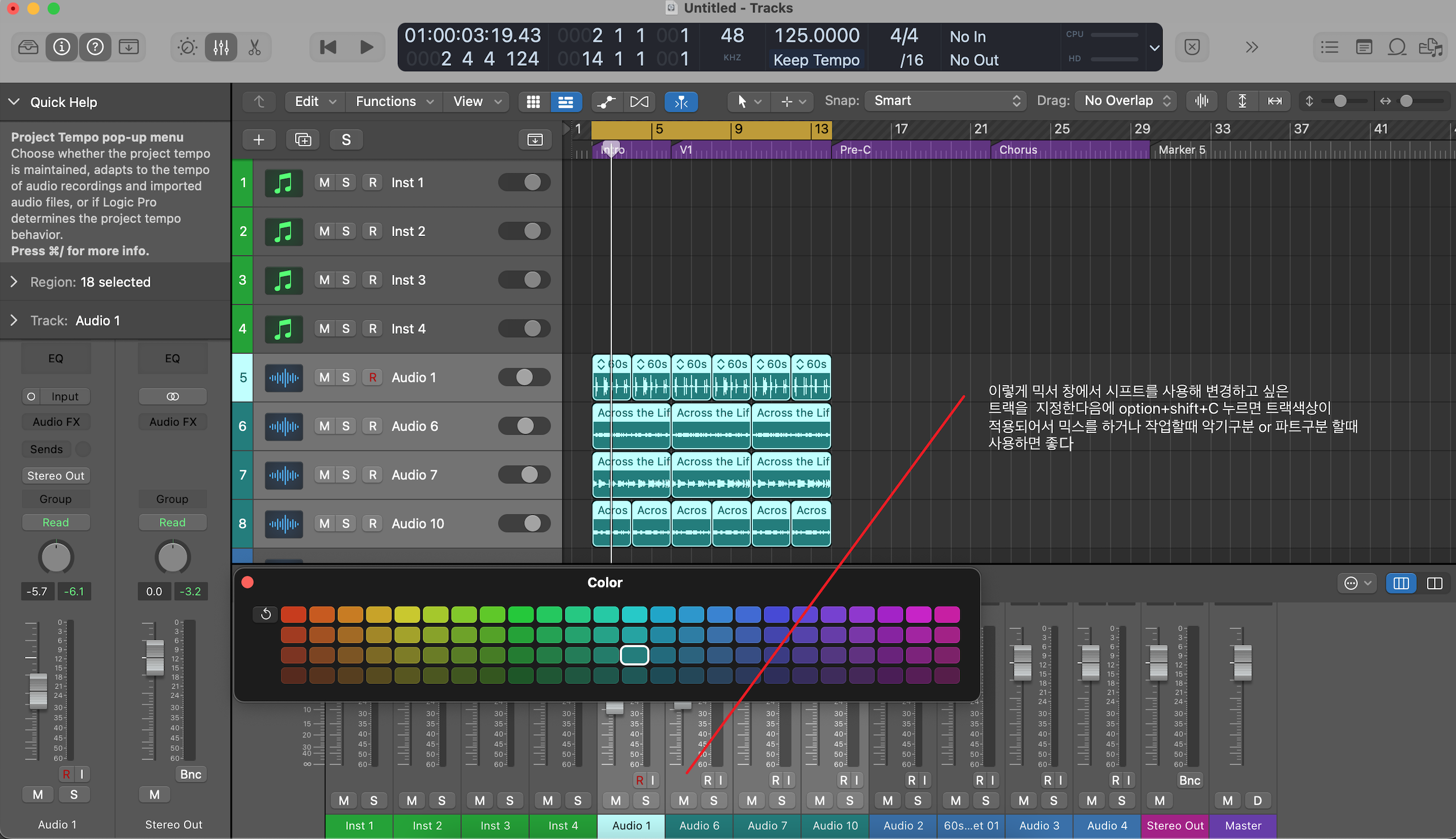Select the Stereo Out mixer channel name
1456x839 pixels.
coord(1175,825)
